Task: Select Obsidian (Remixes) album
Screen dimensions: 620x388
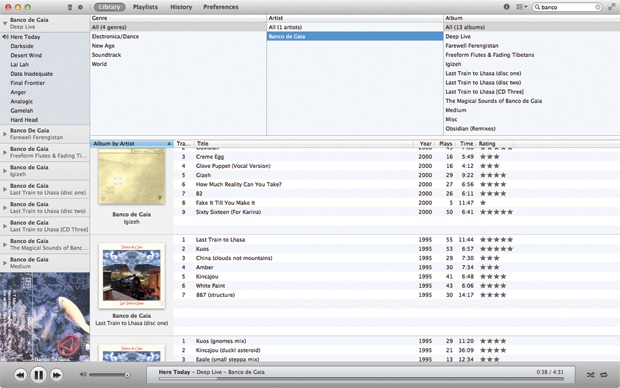Action: pyautogui.click(x=532, y=129)
